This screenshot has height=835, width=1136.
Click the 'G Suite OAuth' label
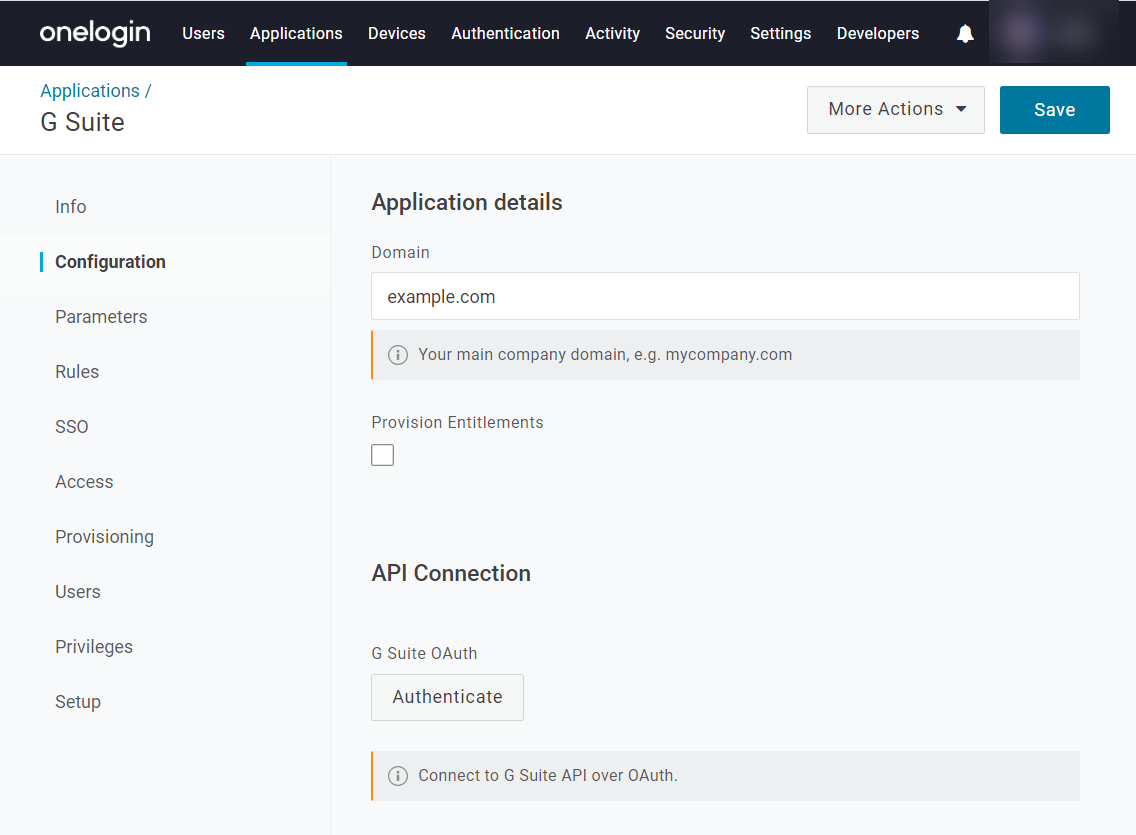(424, 653)
